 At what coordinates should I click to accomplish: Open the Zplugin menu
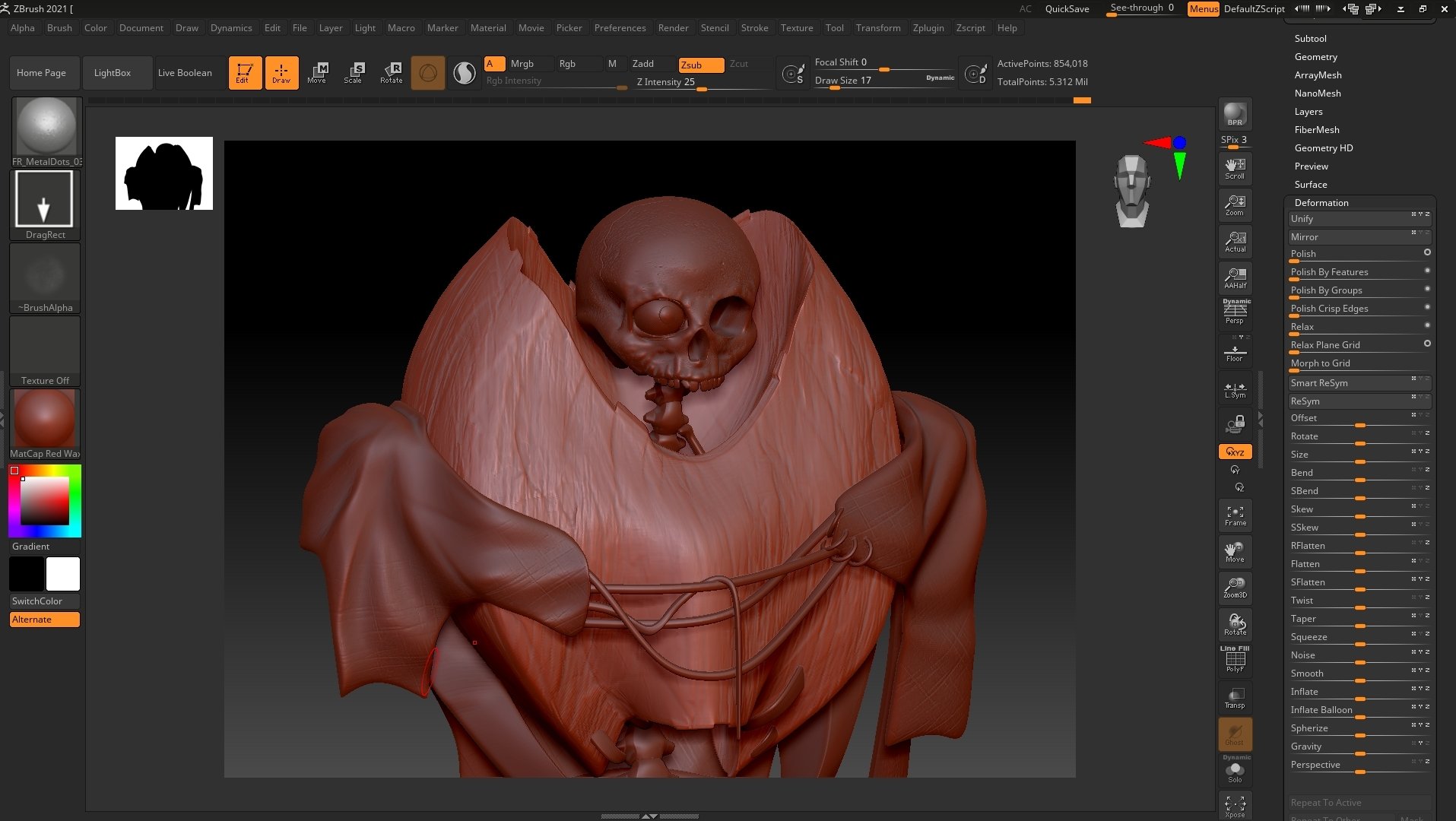click(x=928, y=27)
